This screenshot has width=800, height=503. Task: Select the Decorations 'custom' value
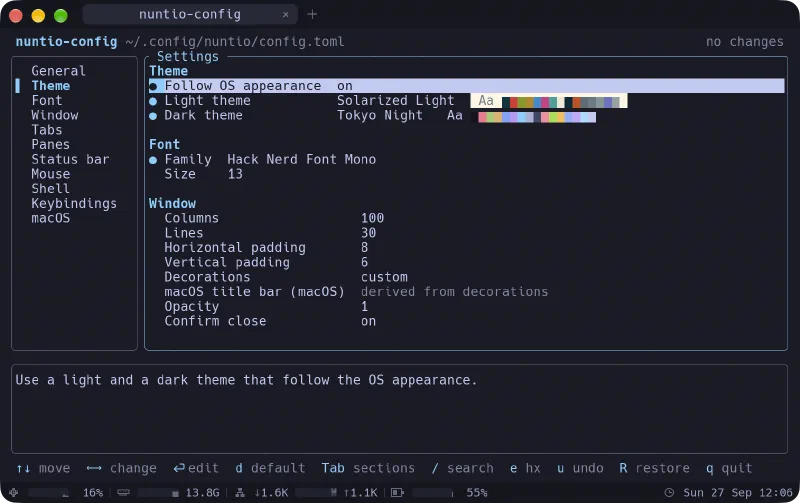(x=384, y=277)
